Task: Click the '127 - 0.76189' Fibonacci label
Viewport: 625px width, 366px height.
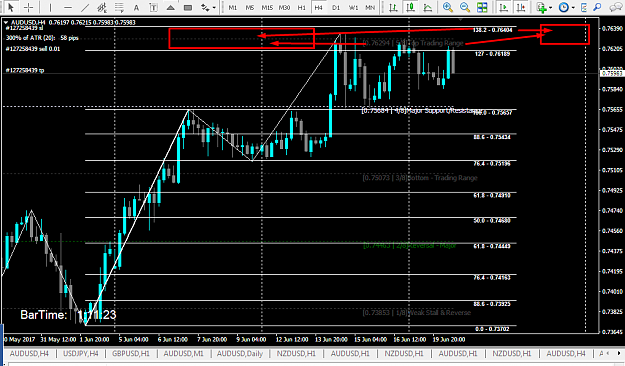Action: click(x=492, y=54)
